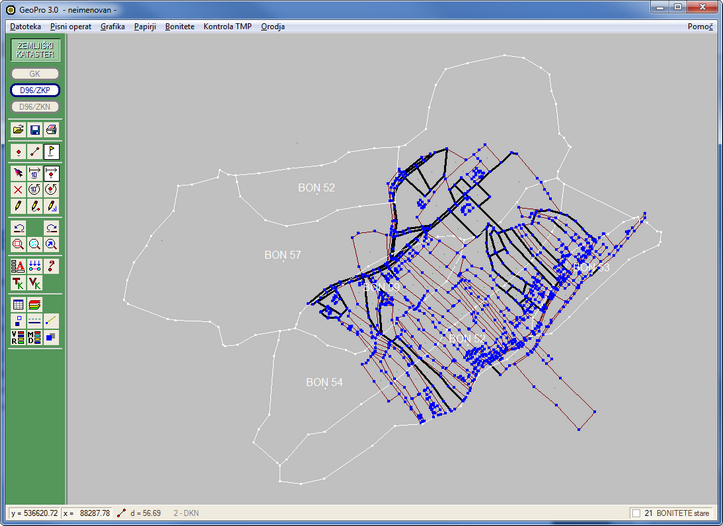The width and height of the screenshot is (723, 526).
Task: Click the BON 52 label on map
Action: pos(316,187)
